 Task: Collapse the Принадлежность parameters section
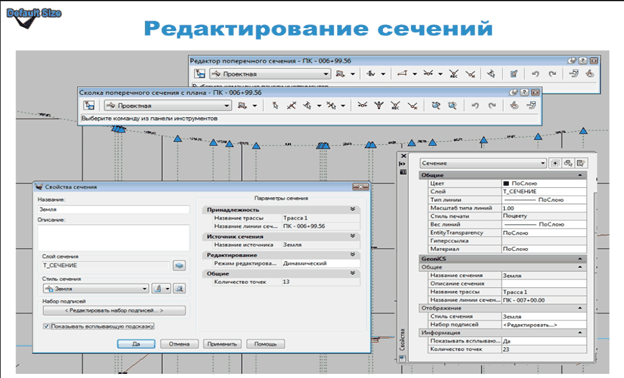click(353, 209)
